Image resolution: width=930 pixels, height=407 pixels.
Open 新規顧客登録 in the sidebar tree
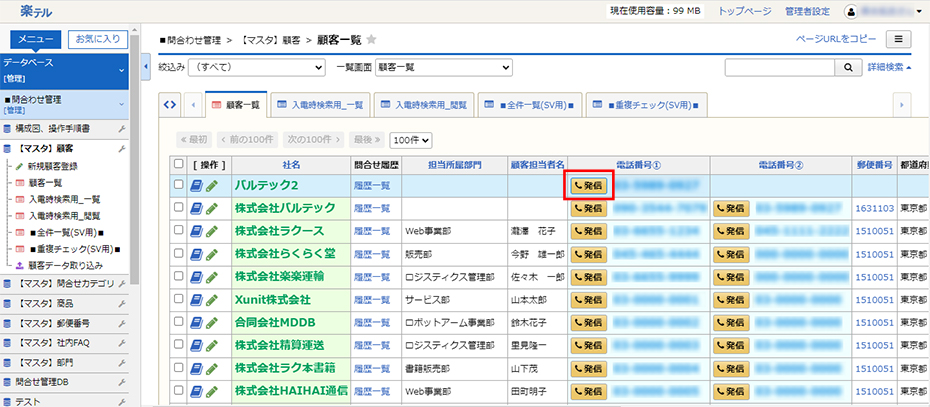point(53,166)
